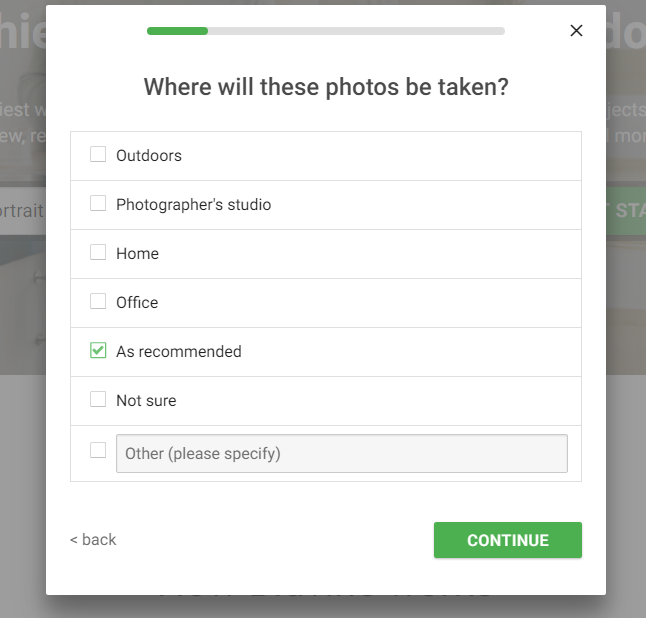
Task: Go to previous step via back link
Action: 93,540
